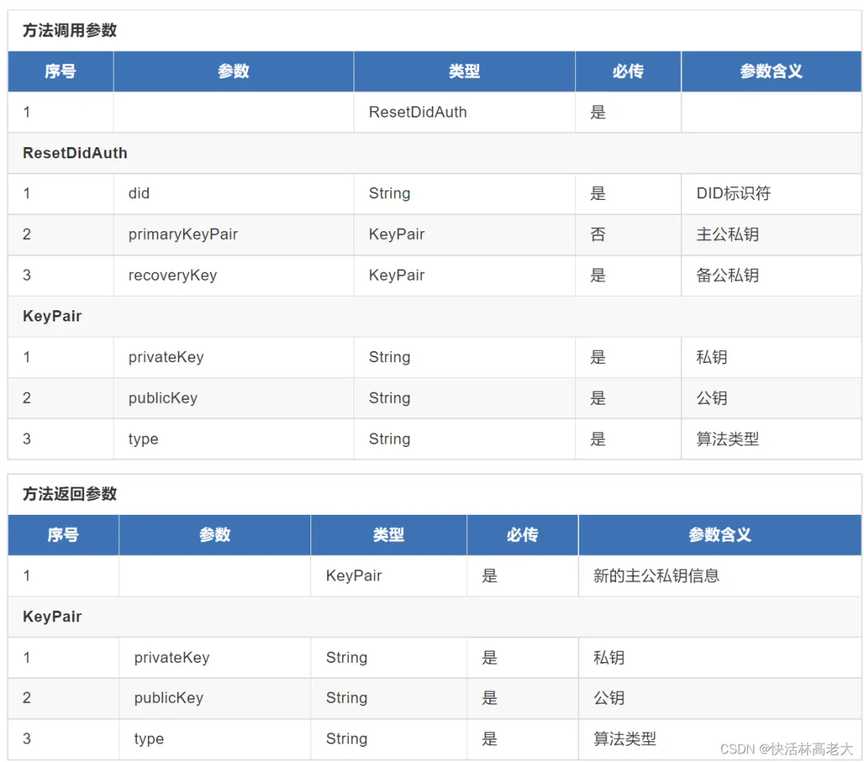Click '公钥' meaning in 方法调用参数 table
This screenshot has height=762, width=864.
coord(711,398)
